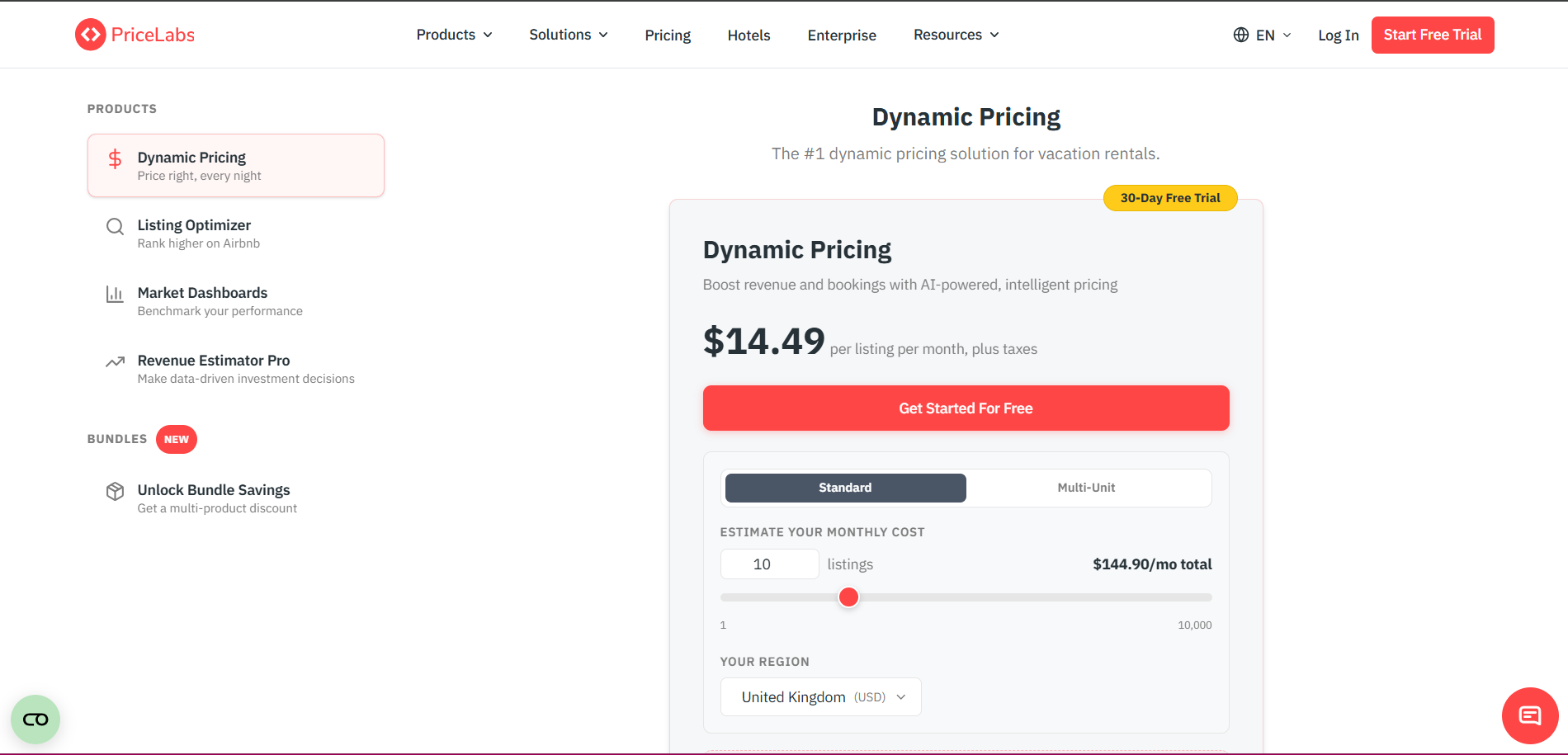Click the magnifier Listing Optimizer icon

[116, 226]
